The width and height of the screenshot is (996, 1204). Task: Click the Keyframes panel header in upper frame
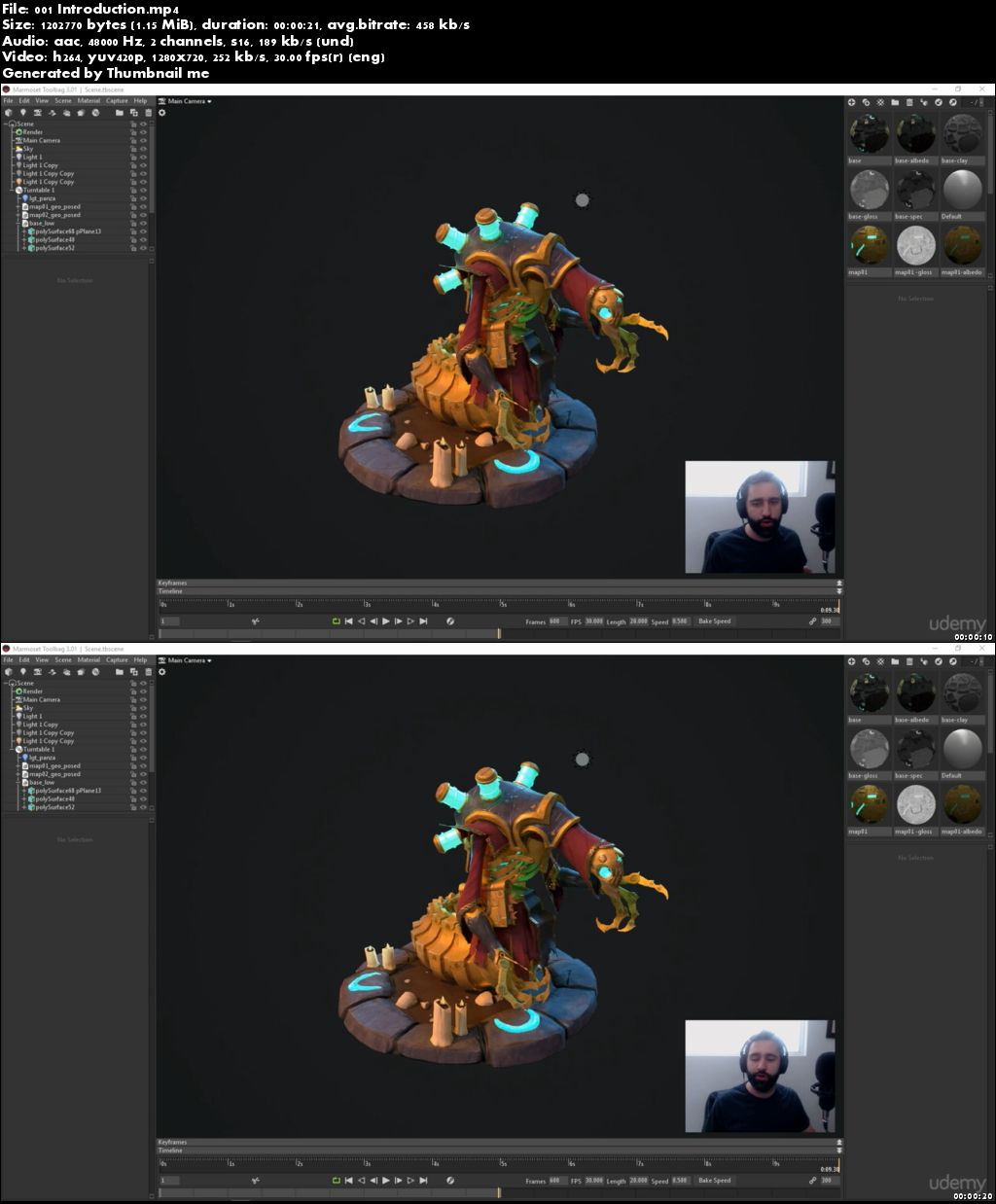[500, 583]
